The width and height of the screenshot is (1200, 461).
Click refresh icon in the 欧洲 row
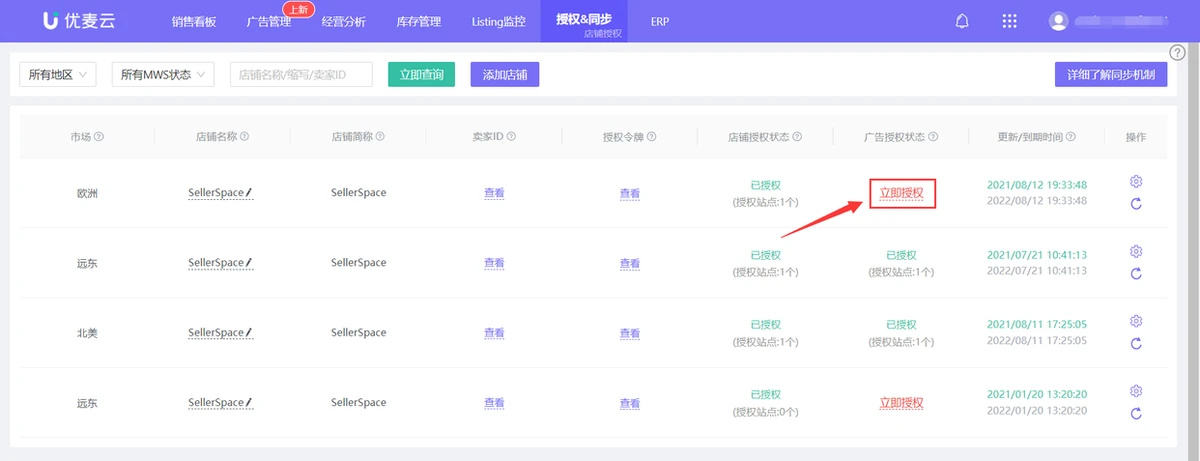[1136, 204]
